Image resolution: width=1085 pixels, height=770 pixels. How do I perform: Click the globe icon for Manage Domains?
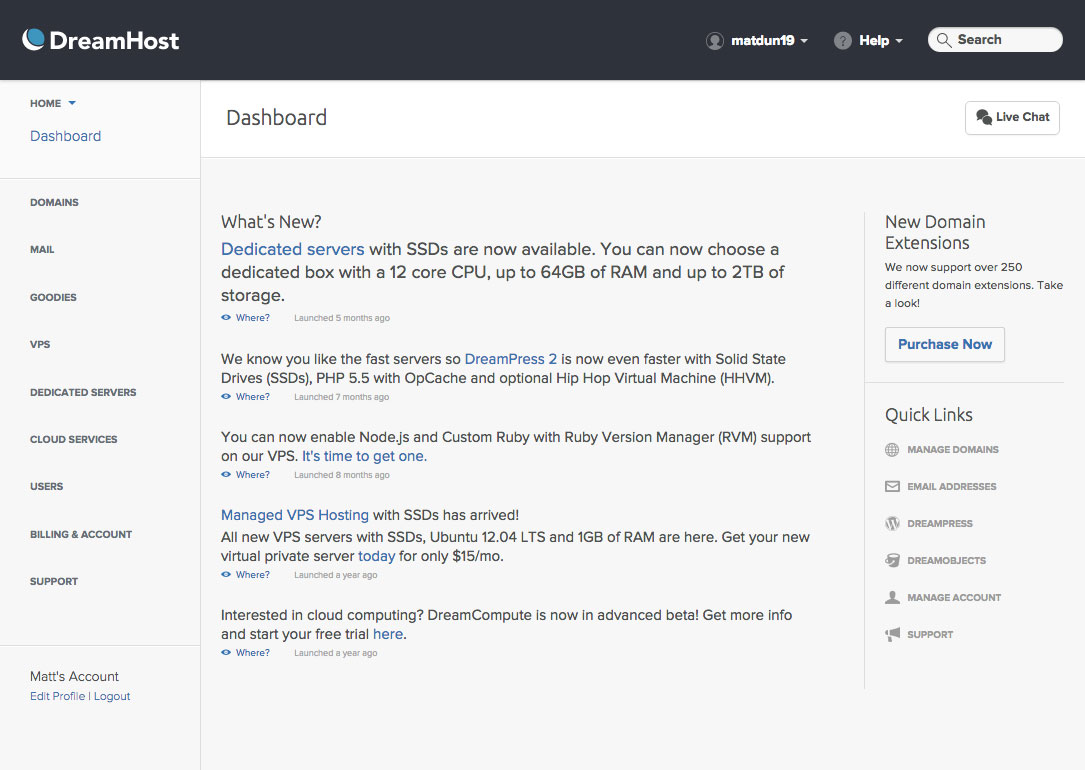pyautogui.click(x=892, y=450)
